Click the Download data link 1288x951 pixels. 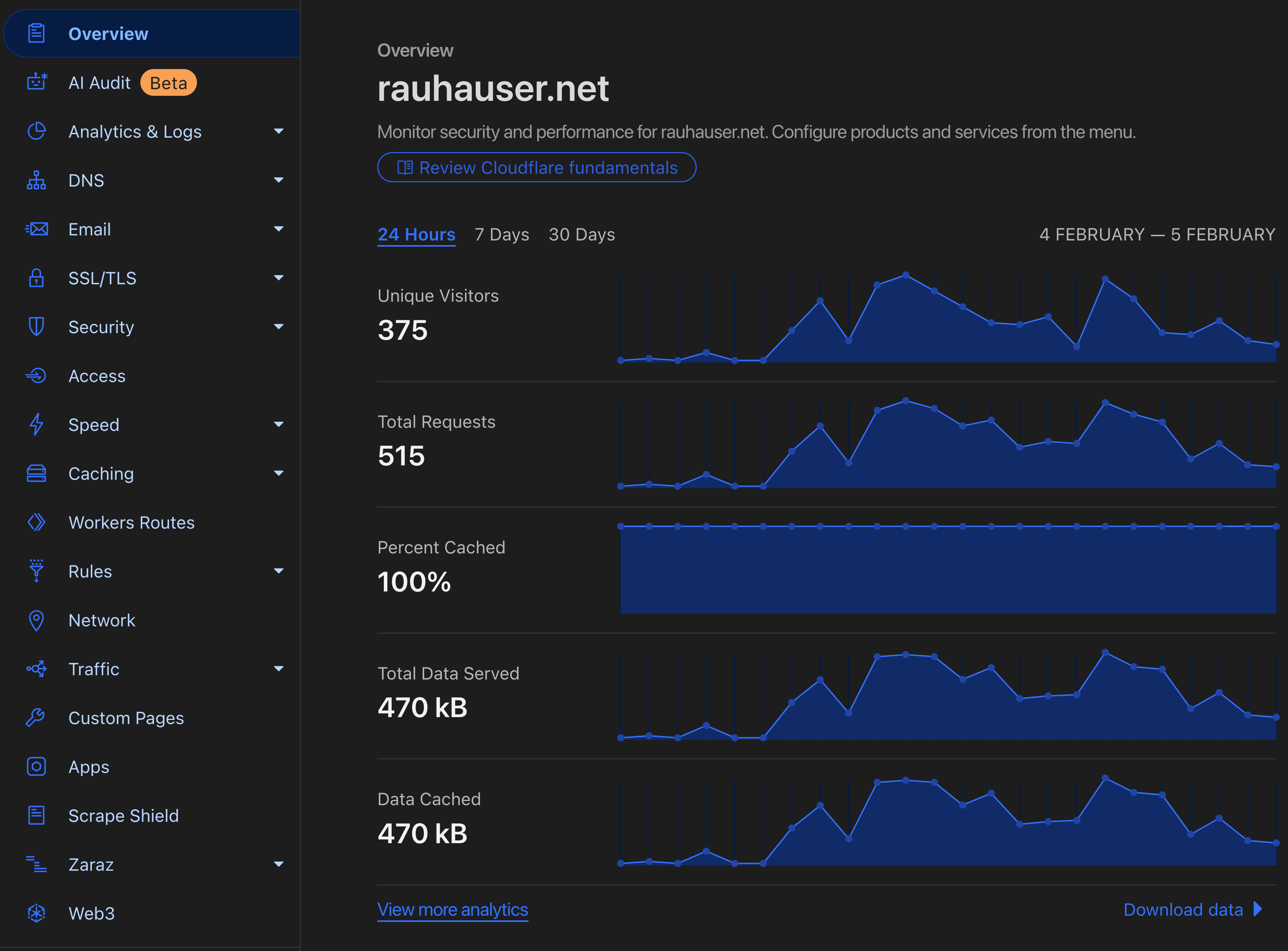coord(1193,910)
